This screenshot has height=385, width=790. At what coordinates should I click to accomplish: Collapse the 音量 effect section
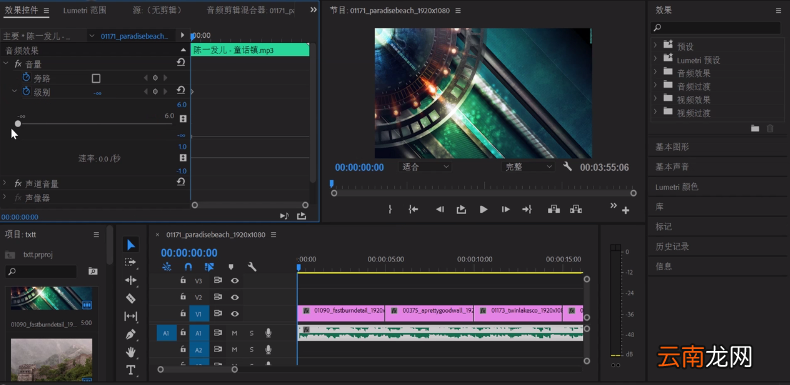click(6, 63)
